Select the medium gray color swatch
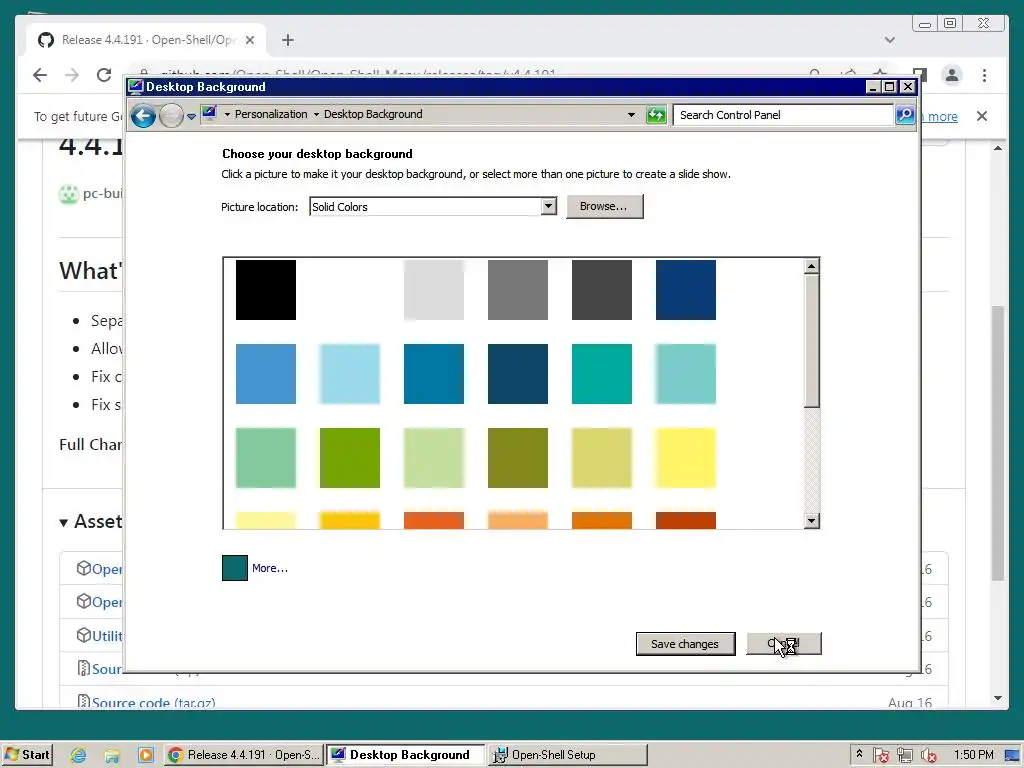The height and width of the screenshot is (768, 1024). (518, 290)
